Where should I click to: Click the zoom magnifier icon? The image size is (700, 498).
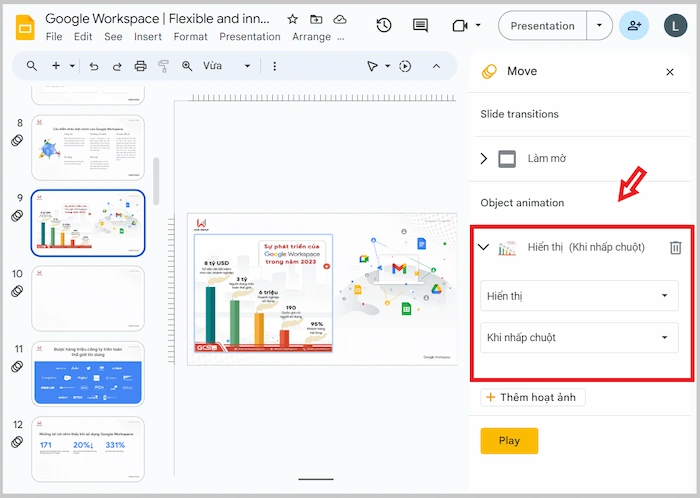tap(187, 66)
